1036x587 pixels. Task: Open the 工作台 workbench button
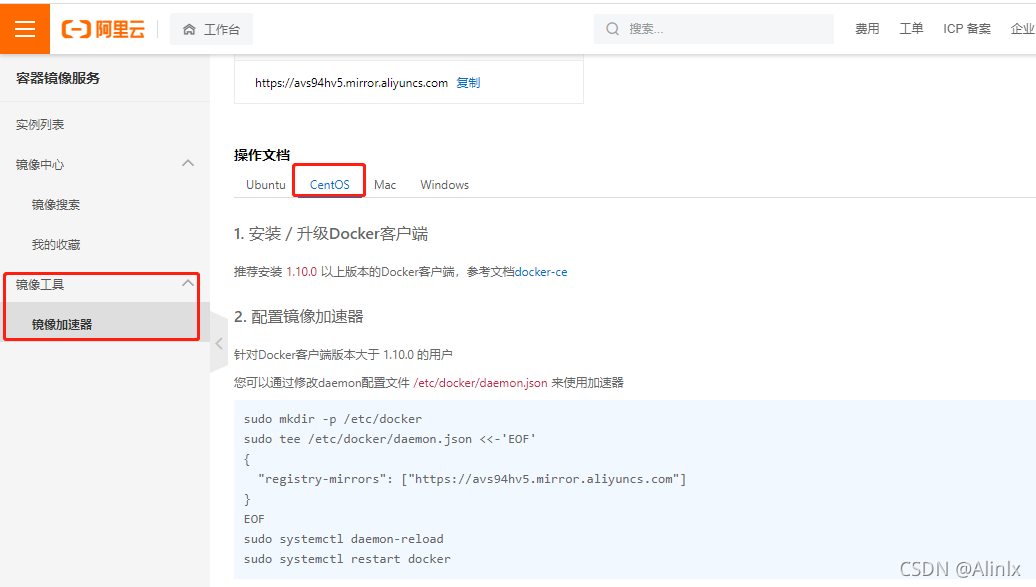[211, 30]
